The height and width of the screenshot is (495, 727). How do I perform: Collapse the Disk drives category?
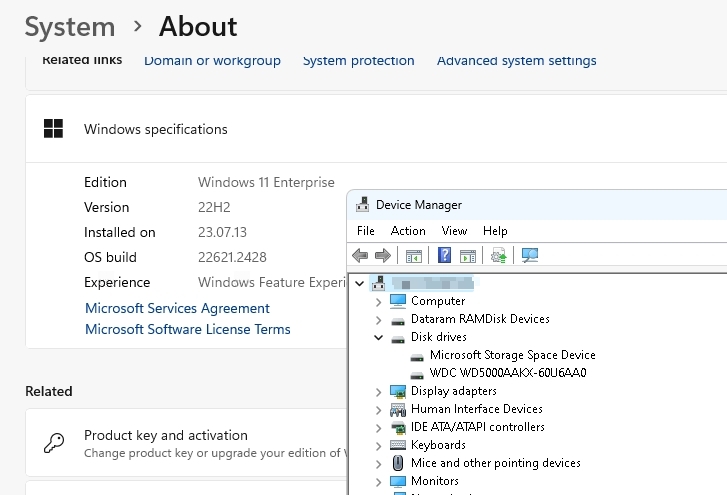(x=378, y=337)
